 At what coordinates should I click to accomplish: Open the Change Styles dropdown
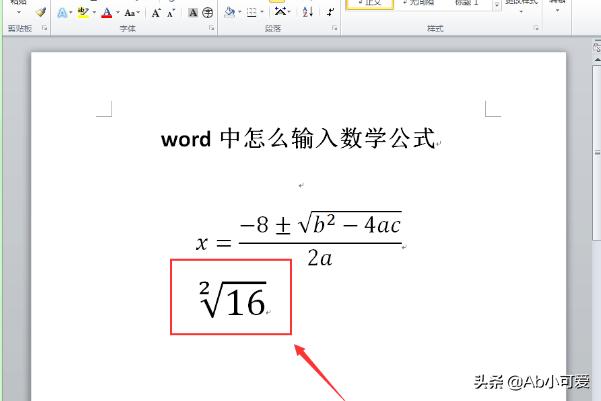[x=521, y=7]
